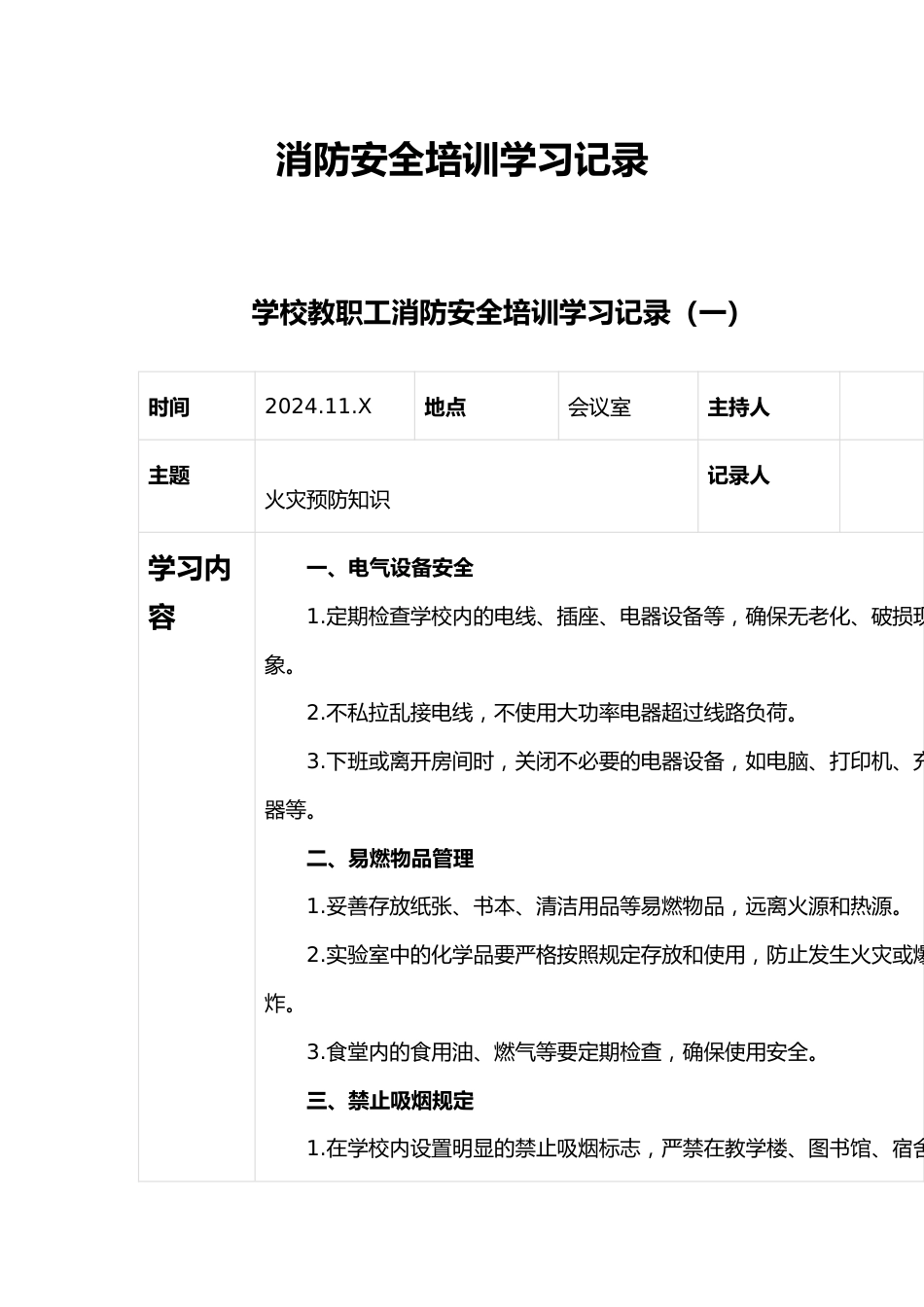
Task: Click the 时间 header cell
Action: [x=196, y=406]
